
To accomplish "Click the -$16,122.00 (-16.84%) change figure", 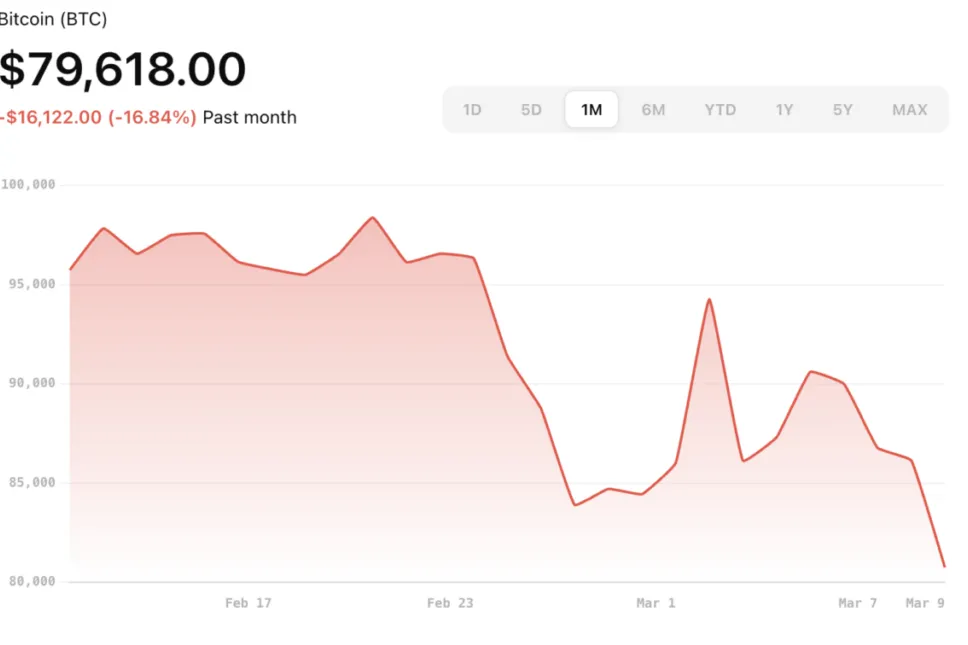I will (98, 117).
